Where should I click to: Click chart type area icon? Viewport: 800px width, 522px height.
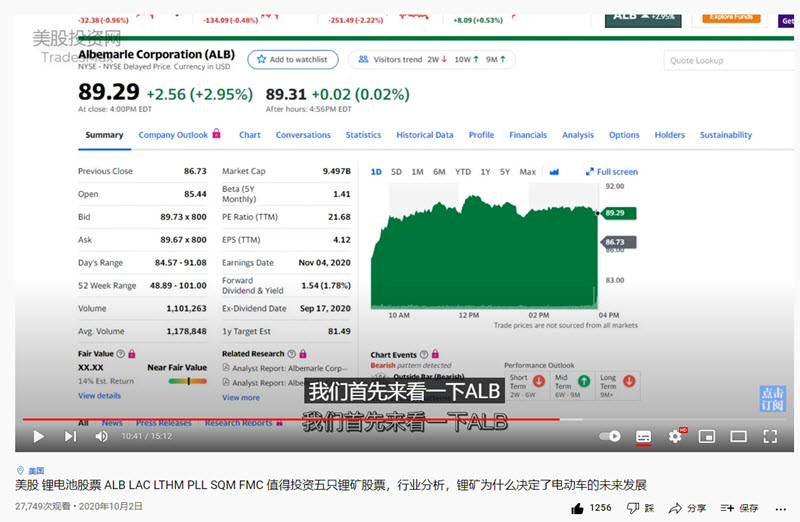pyautogui.click(x=554, y=172)
